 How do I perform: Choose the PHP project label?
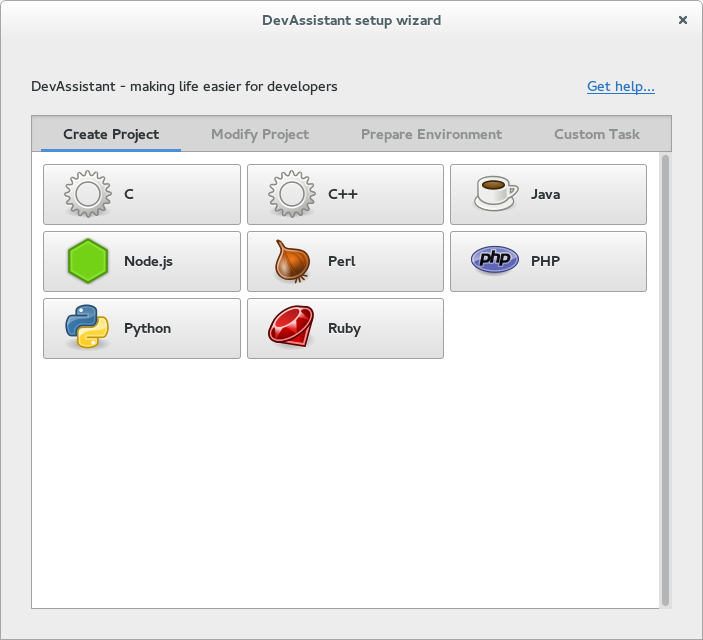(x=545, y=261)
